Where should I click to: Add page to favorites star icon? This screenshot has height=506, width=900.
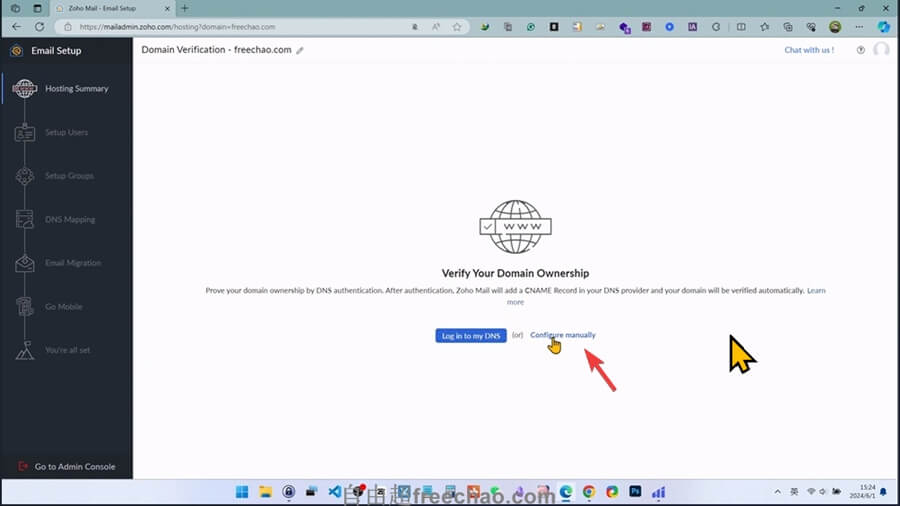[456, 27]
